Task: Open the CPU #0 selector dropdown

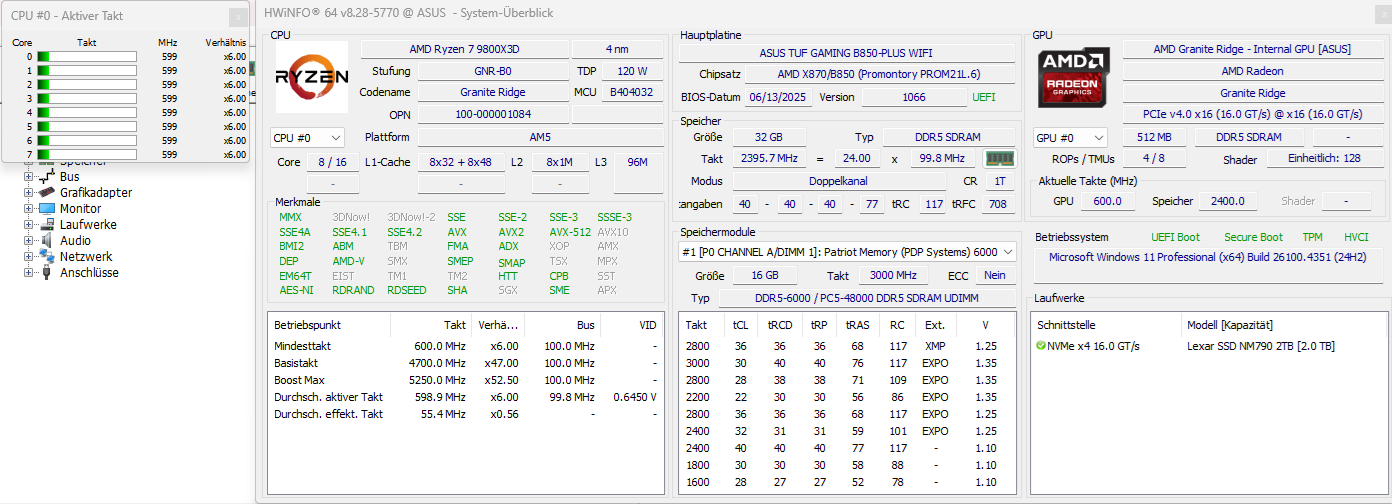Action: click(307, 137)
